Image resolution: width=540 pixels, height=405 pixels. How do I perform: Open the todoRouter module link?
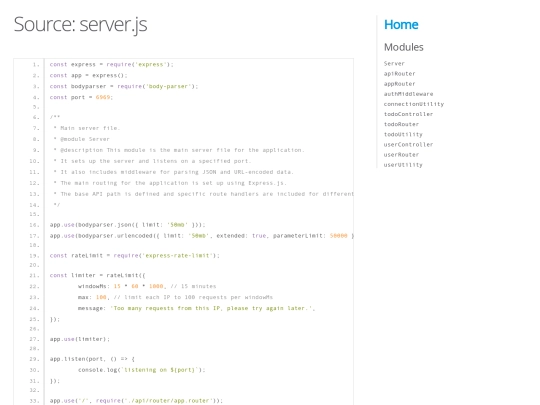[401, 124]
